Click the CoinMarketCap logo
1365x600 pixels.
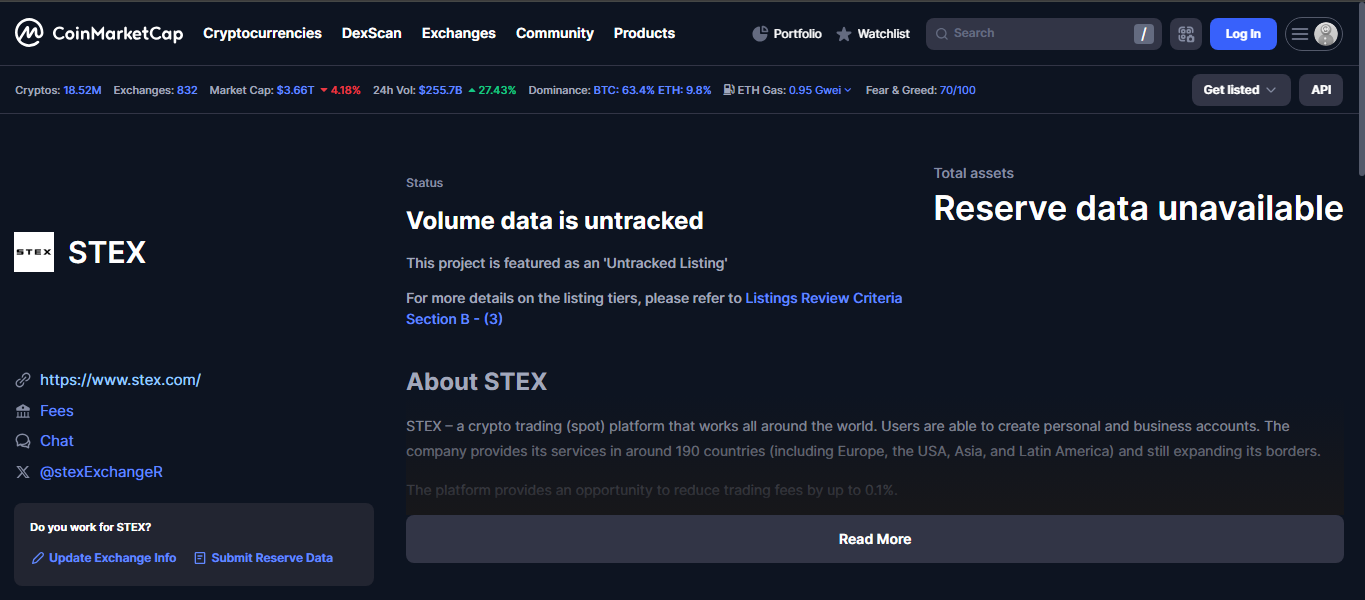pos(99,33)
